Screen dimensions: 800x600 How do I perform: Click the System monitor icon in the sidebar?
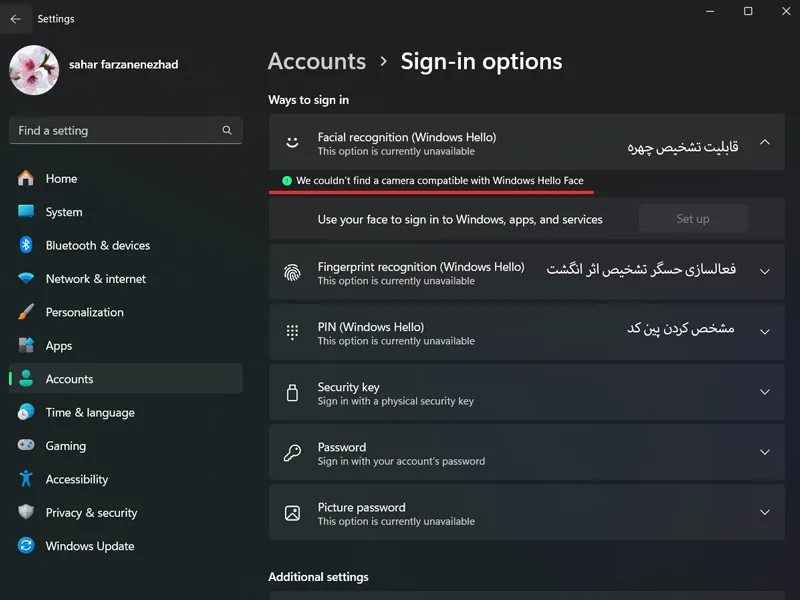coord(26,211)
